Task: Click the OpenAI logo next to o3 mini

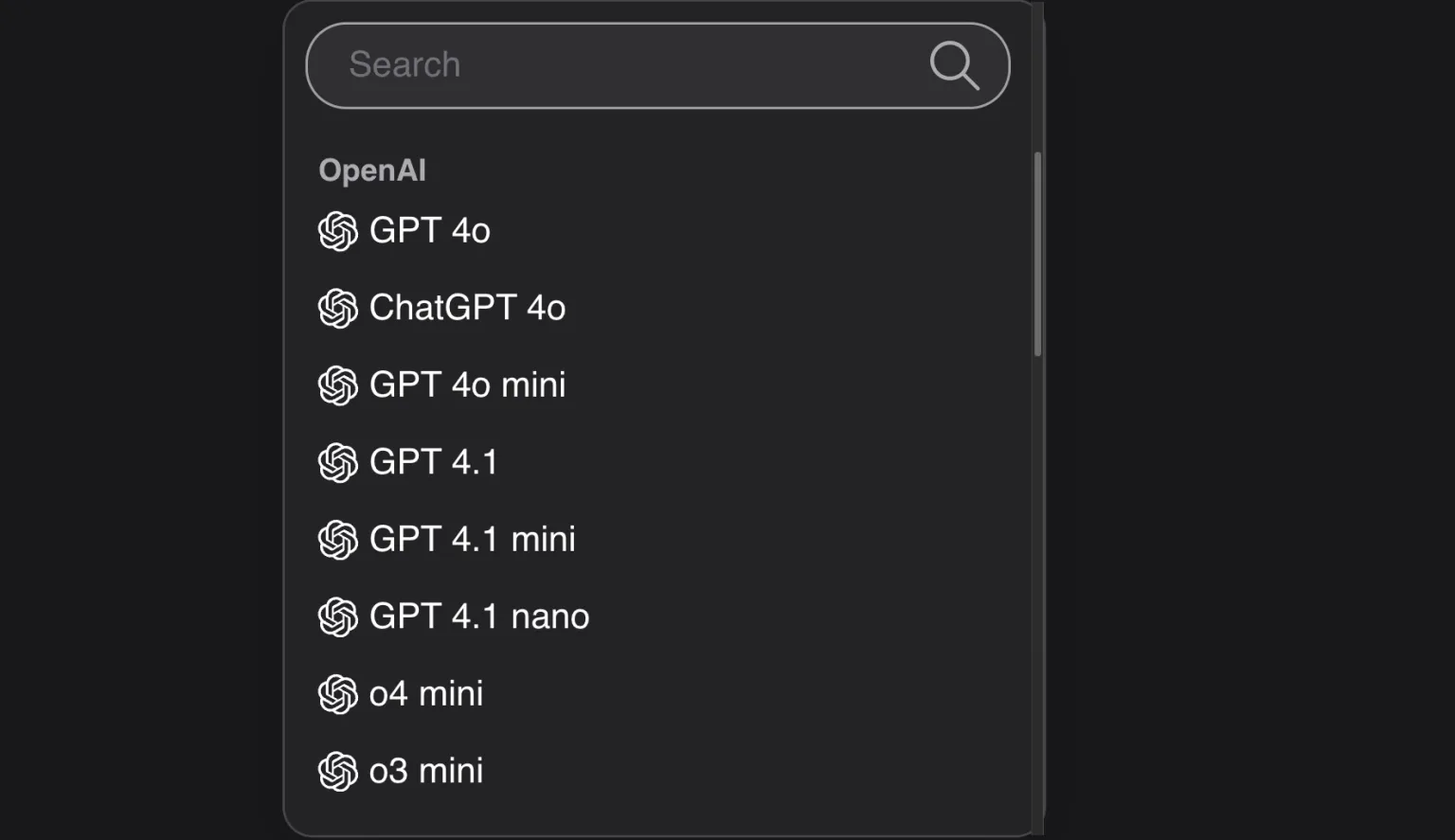Action: [338, 772]
